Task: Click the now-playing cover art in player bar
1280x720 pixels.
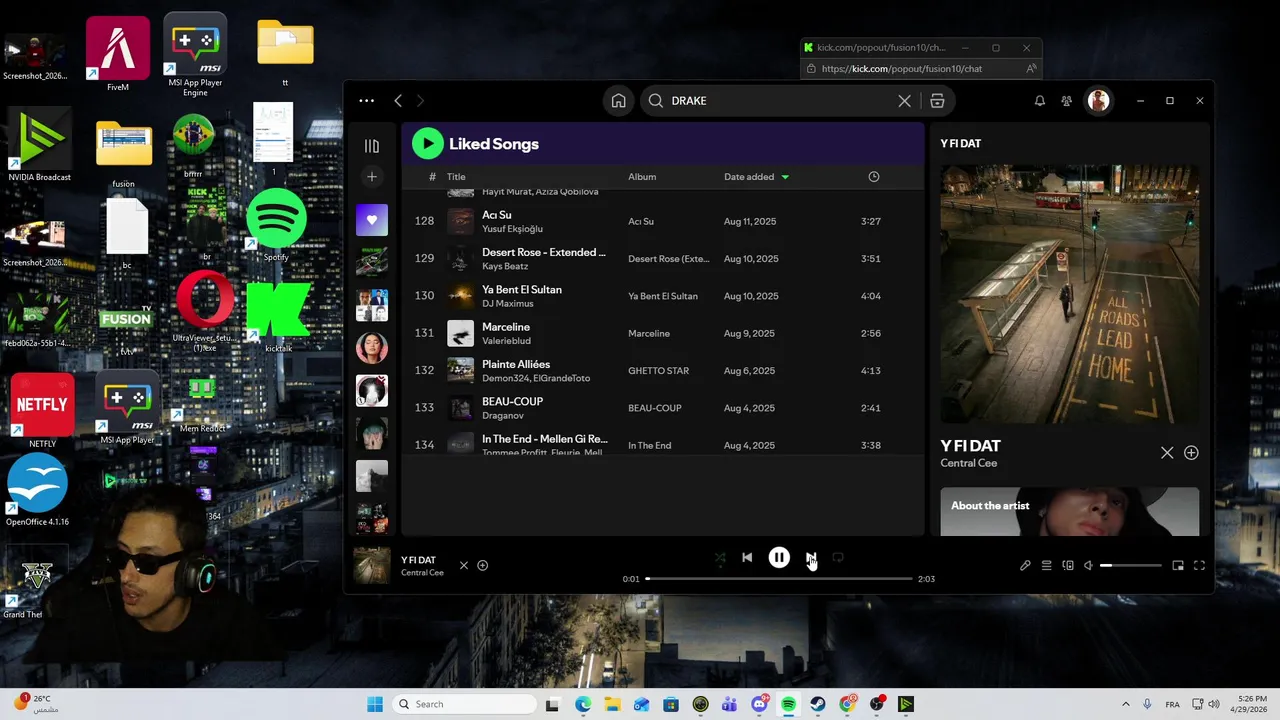Action: click(x=372, y=565)
